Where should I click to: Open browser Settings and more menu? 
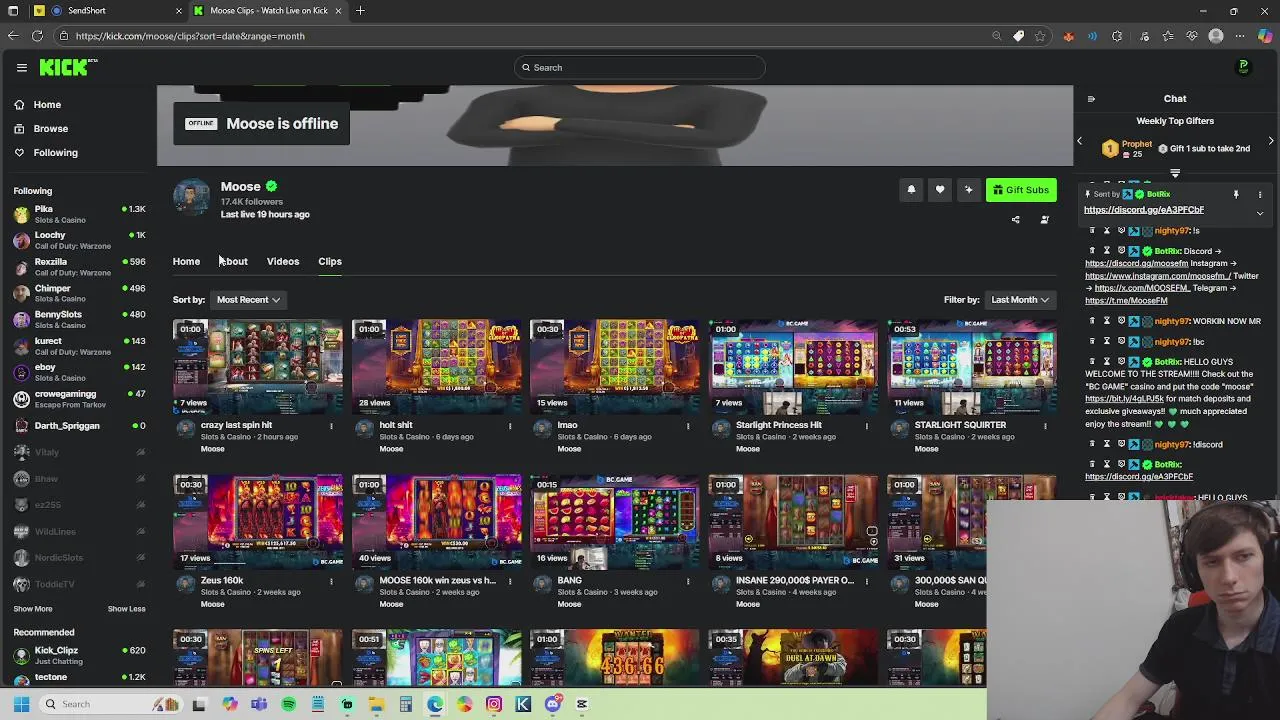(1240, 36)
